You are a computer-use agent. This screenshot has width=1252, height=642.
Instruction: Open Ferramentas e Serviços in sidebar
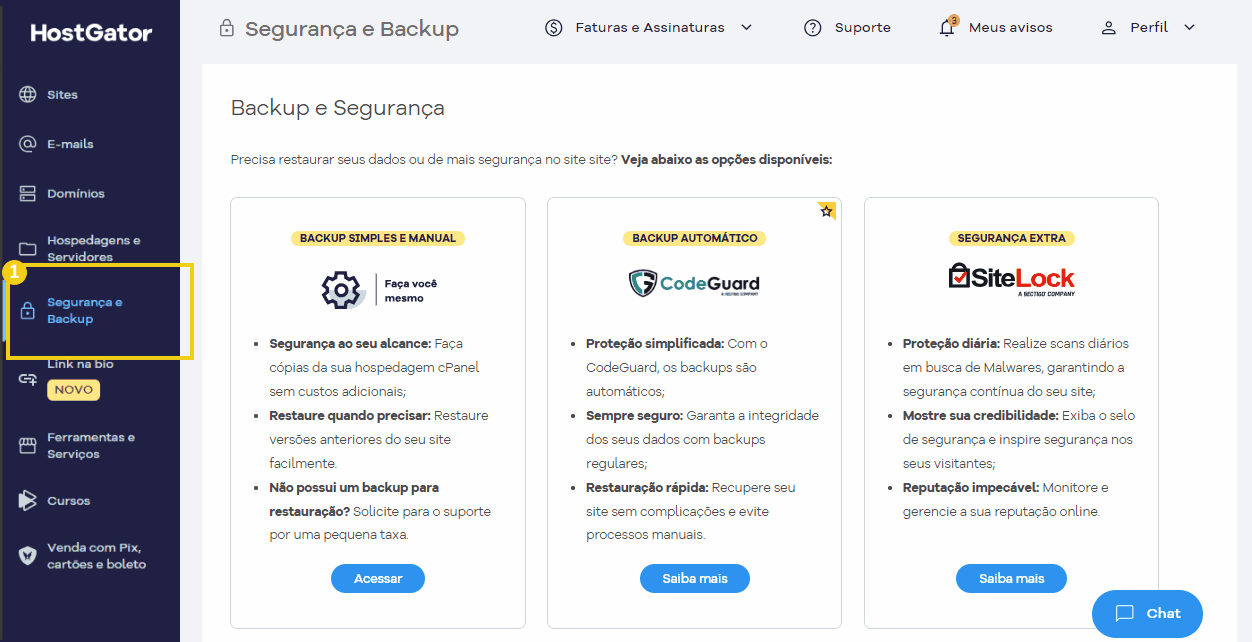(x=90, y=446)
